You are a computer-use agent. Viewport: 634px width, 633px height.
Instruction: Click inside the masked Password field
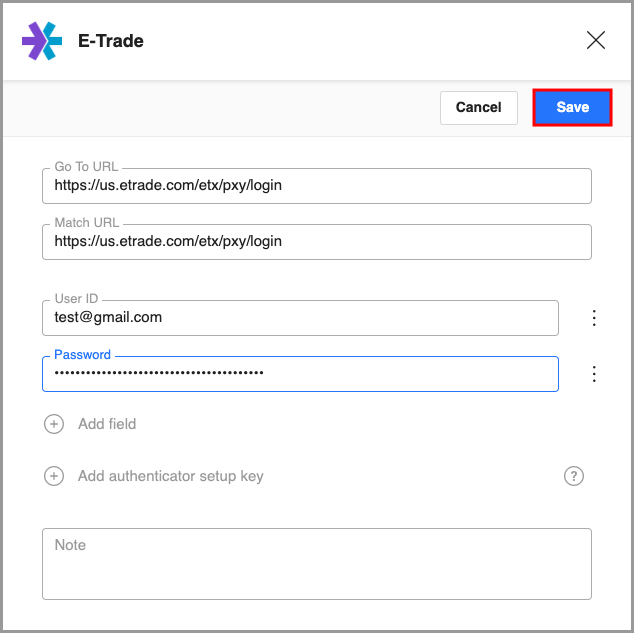[x=300, y=374]
